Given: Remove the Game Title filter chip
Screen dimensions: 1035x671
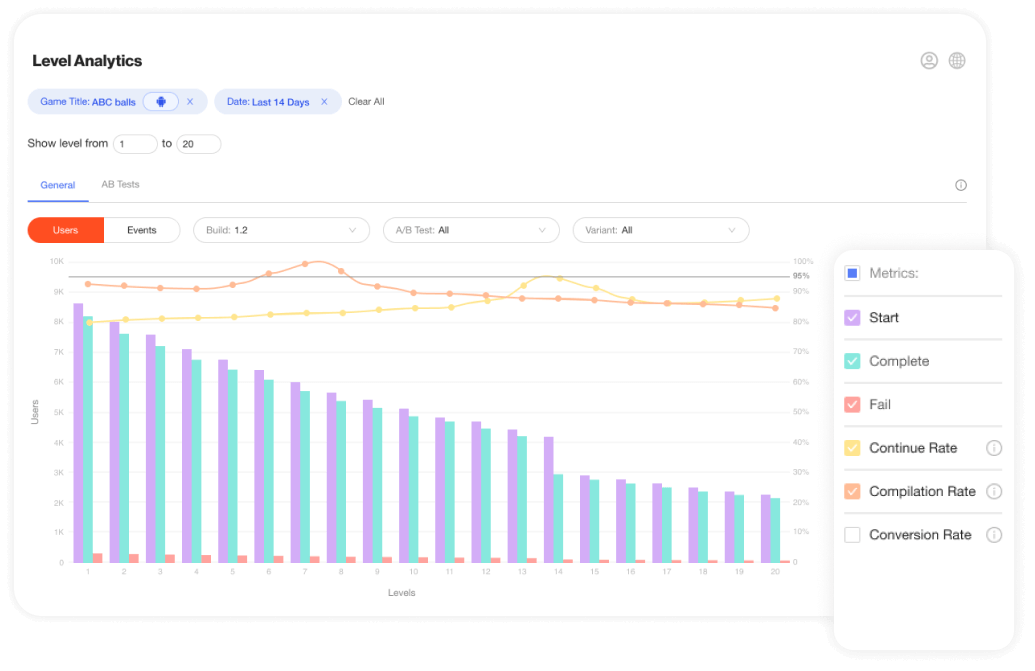Looking at the screenshot, I should 190,102.
